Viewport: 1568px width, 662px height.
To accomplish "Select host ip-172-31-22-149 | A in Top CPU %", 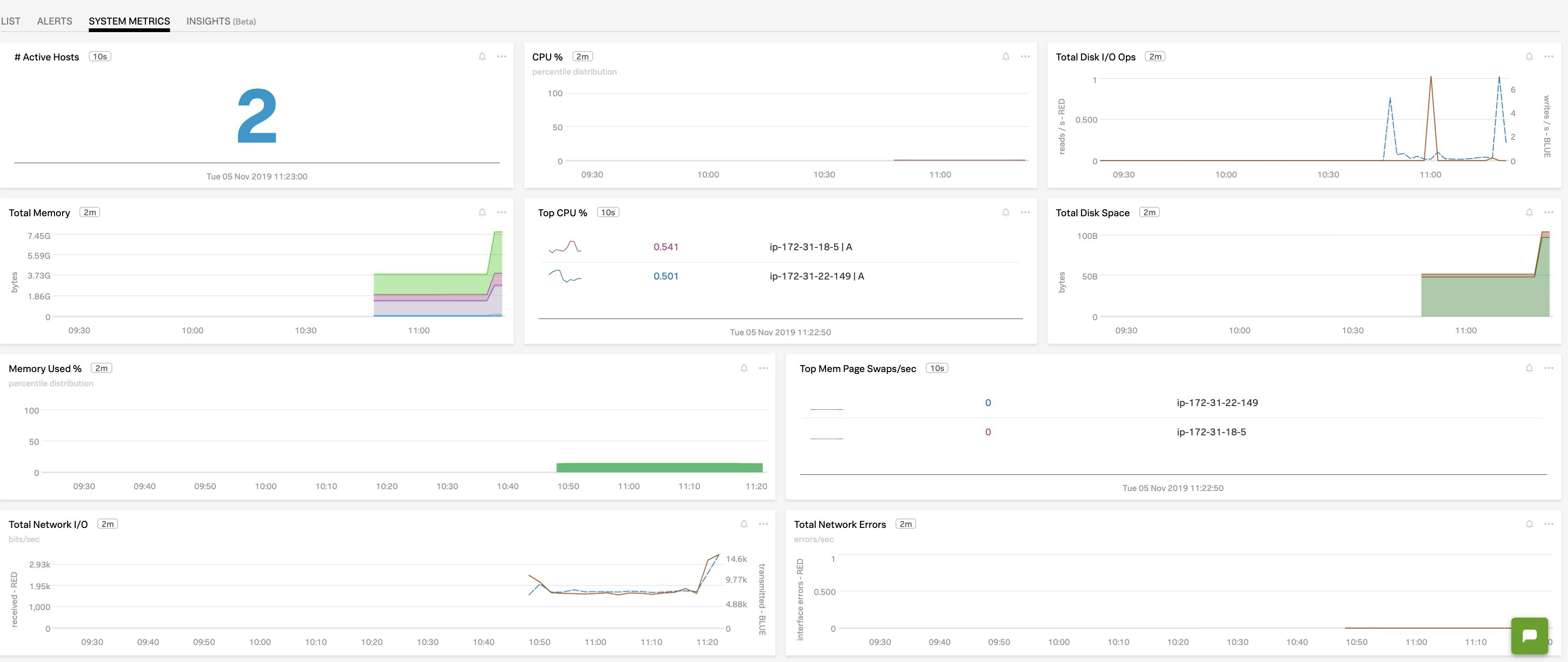I will [x=817, y=276].
